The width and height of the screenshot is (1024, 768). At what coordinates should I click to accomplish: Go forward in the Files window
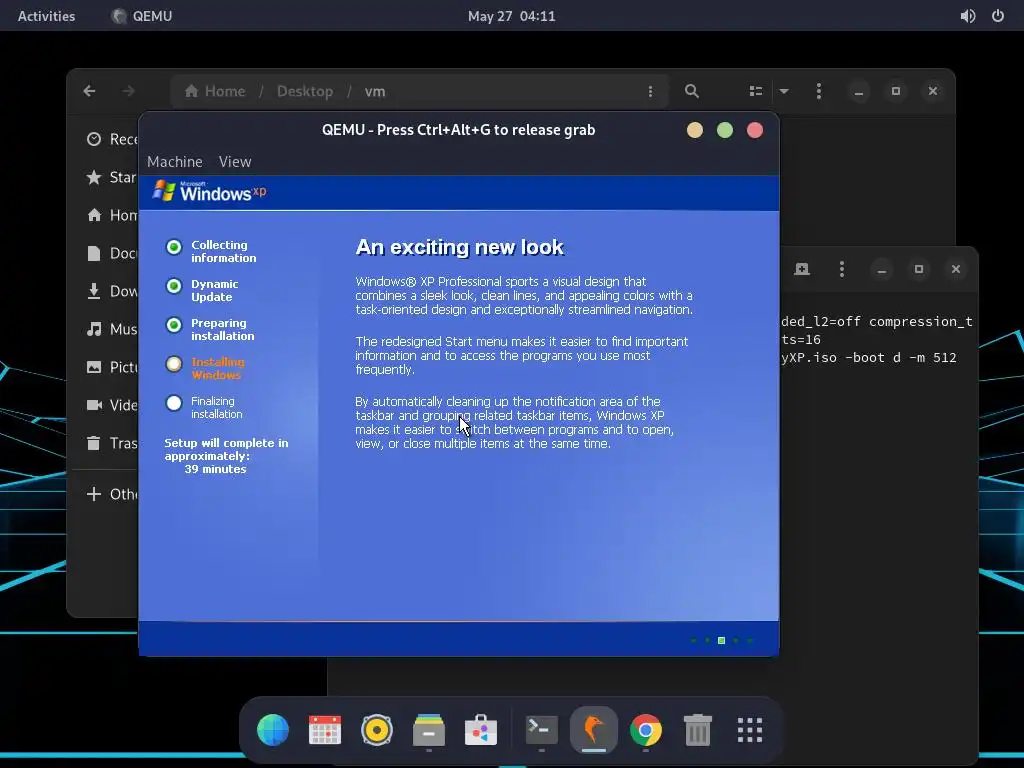point(129,91)
